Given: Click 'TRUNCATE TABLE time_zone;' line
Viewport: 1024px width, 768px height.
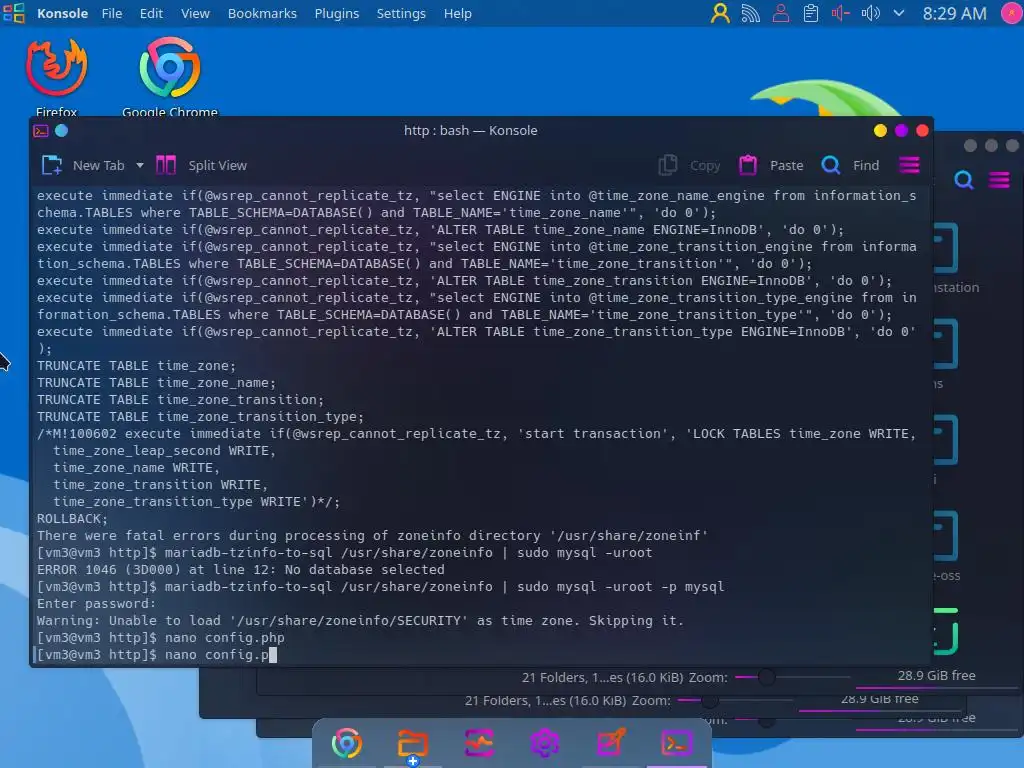Looking at the screenshot, I should (136, 366).
